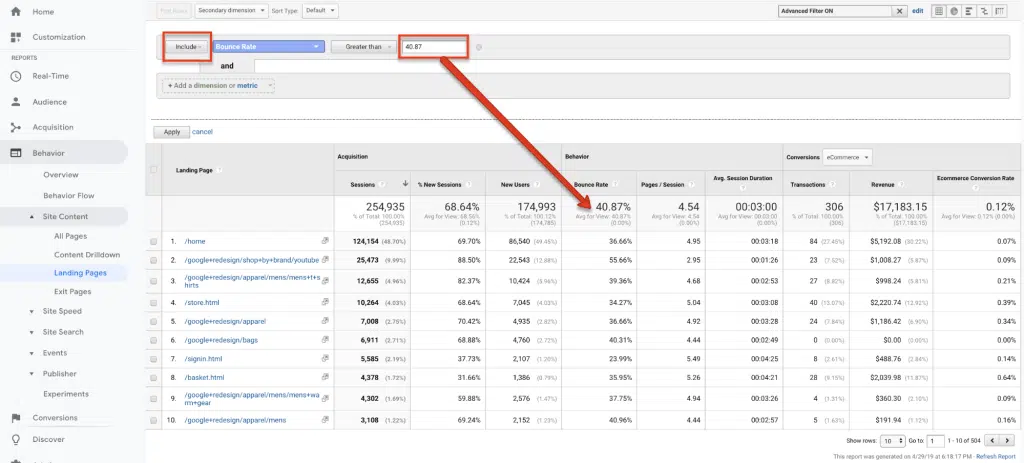Screen dimensions: 1024x463
Task: Click the Customization dashboard icon
Action: [x=16, y=37]
